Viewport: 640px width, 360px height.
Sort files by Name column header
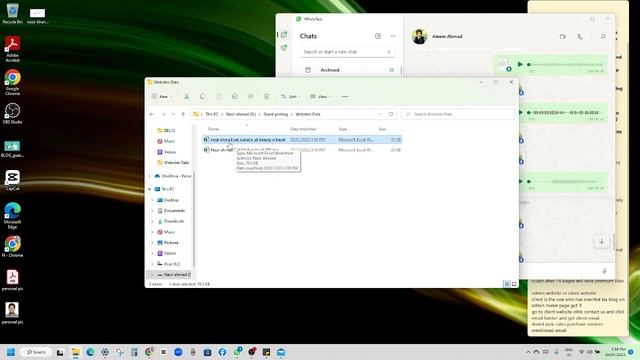213,129
